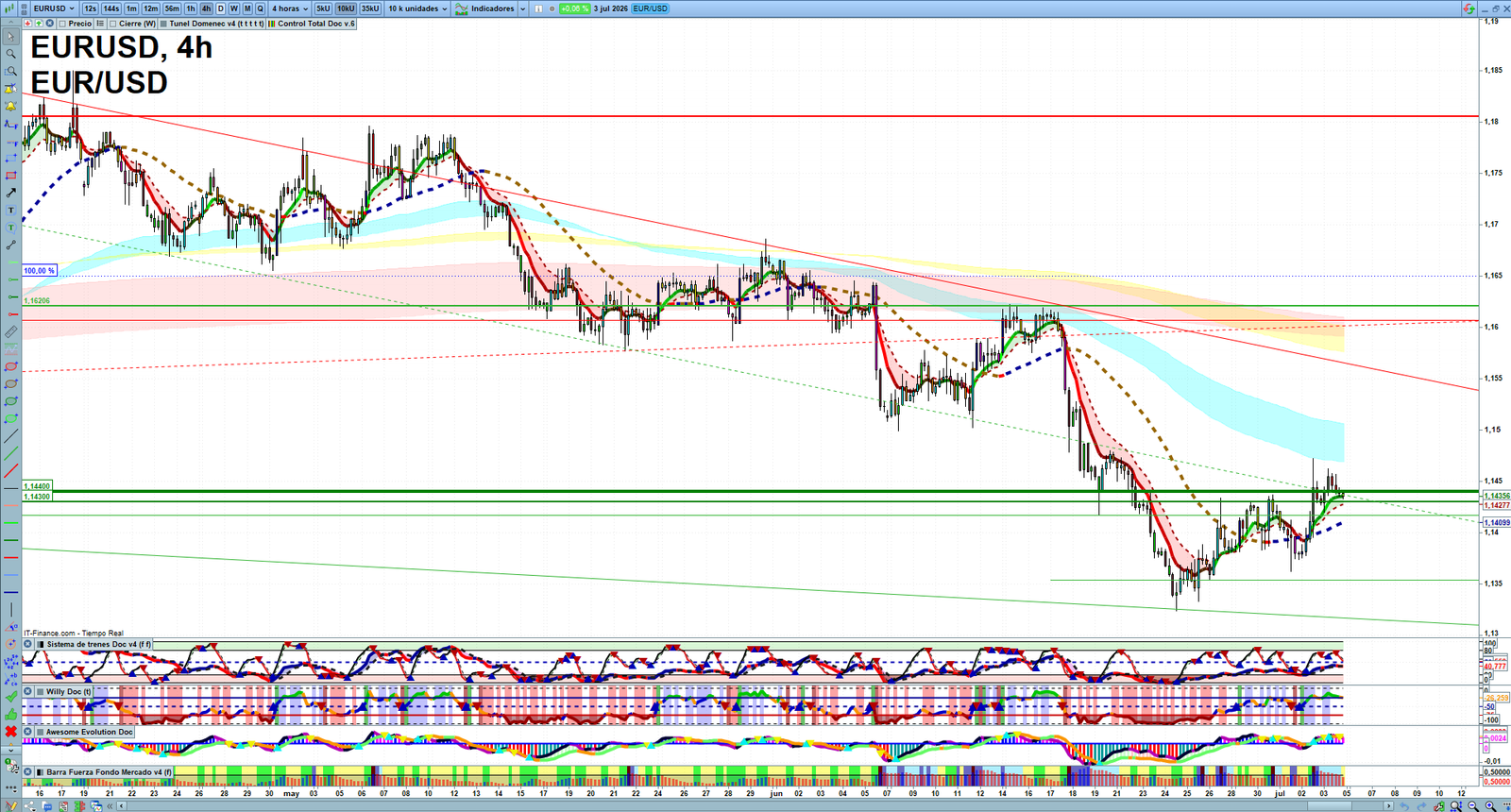Click the red plus add-panel icon

[x=27, y=24]
